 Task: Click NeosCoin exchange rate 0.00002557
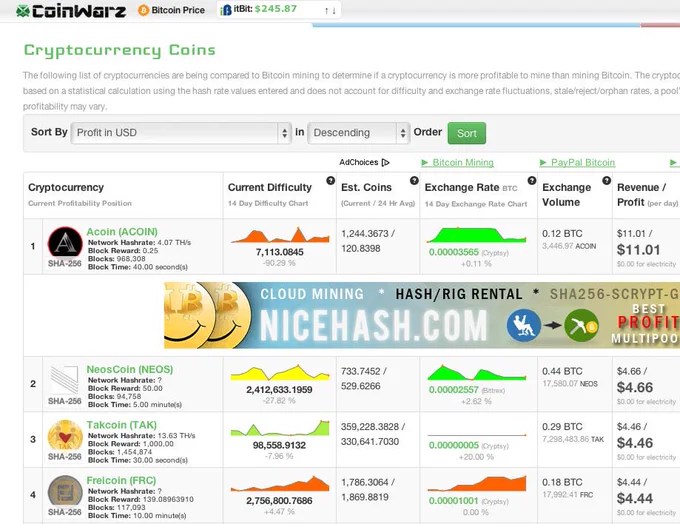click(x=454, y=390)
